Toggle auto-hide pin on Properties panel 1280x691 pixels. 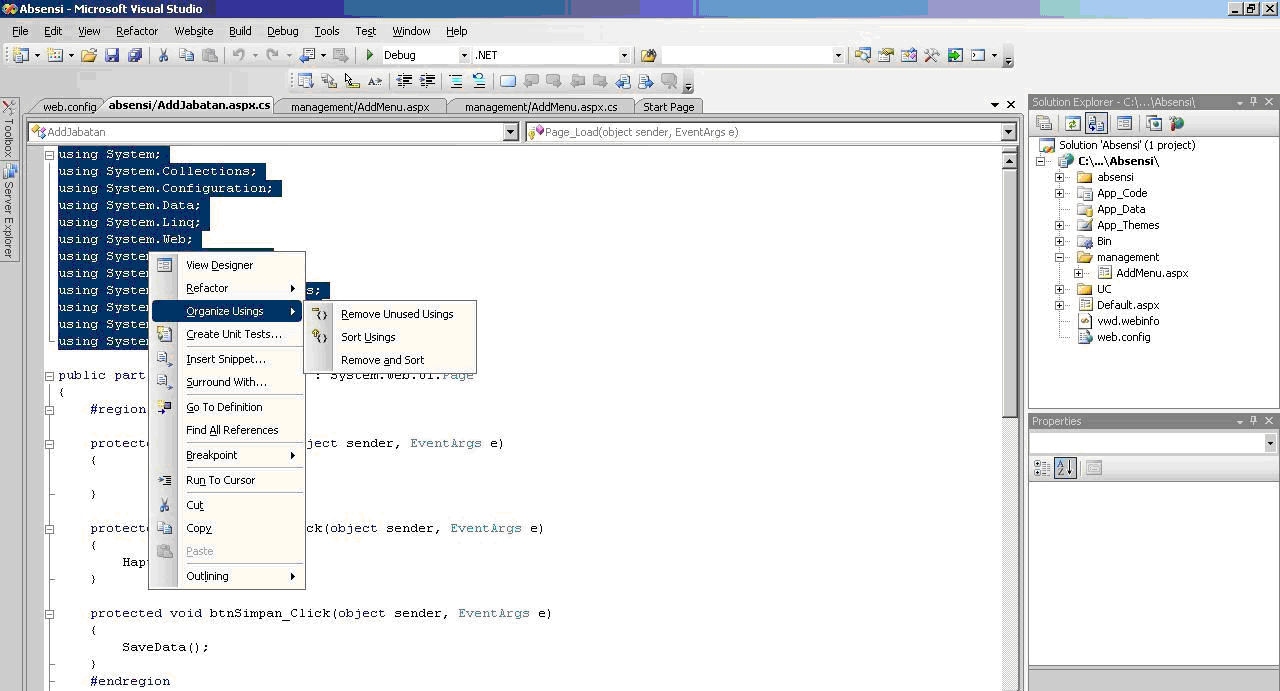(x=1254, y=421)
